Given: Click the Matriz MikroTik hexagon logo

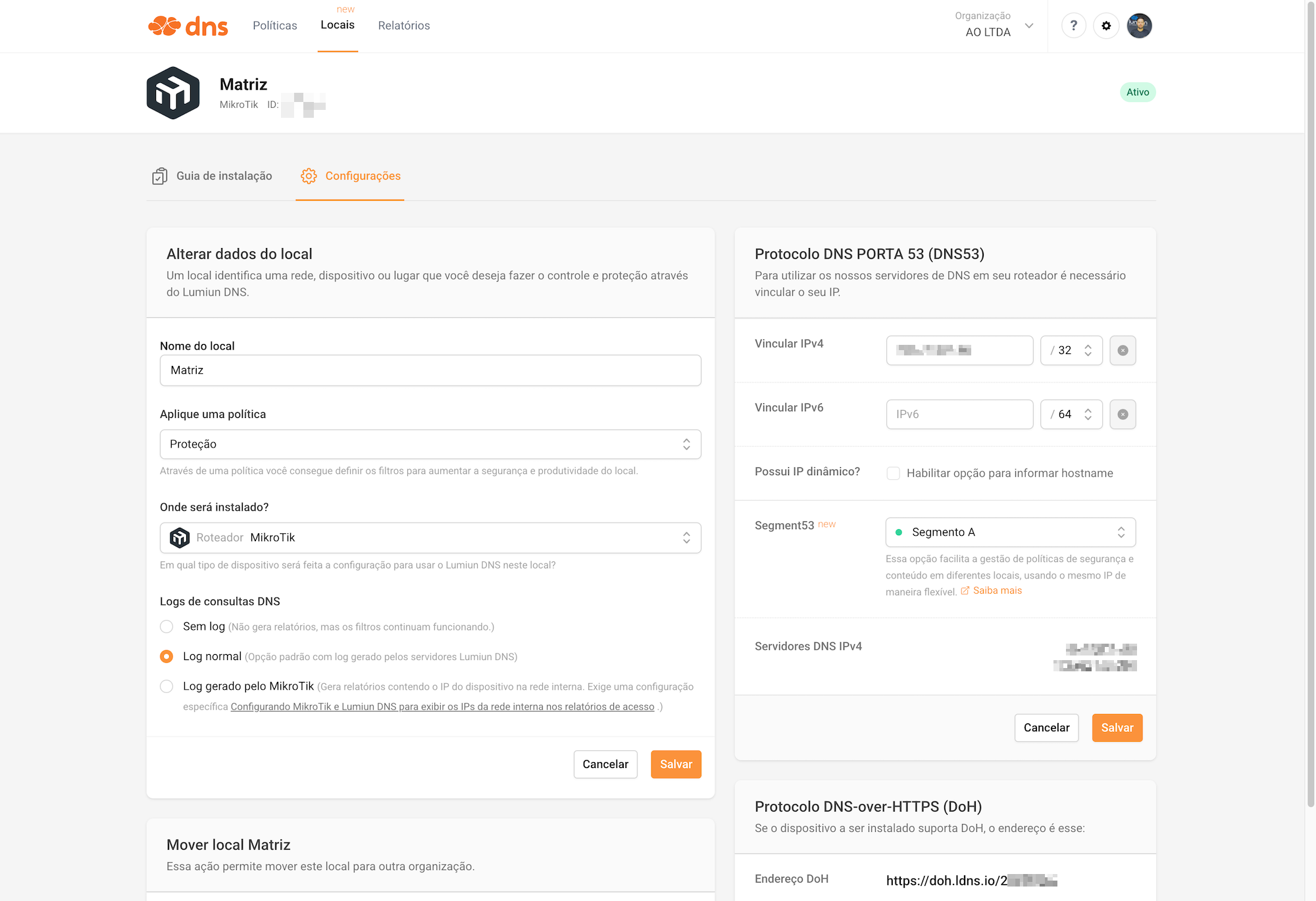Looking at the screenshot, I should (x=173, y=93).
